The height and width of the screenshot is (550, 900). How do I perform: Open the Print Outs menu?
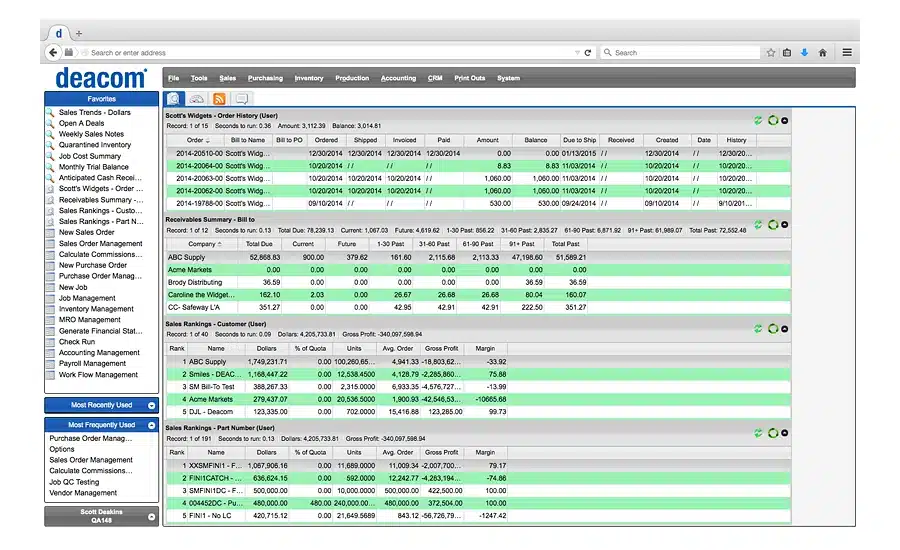tap(470, 78)
